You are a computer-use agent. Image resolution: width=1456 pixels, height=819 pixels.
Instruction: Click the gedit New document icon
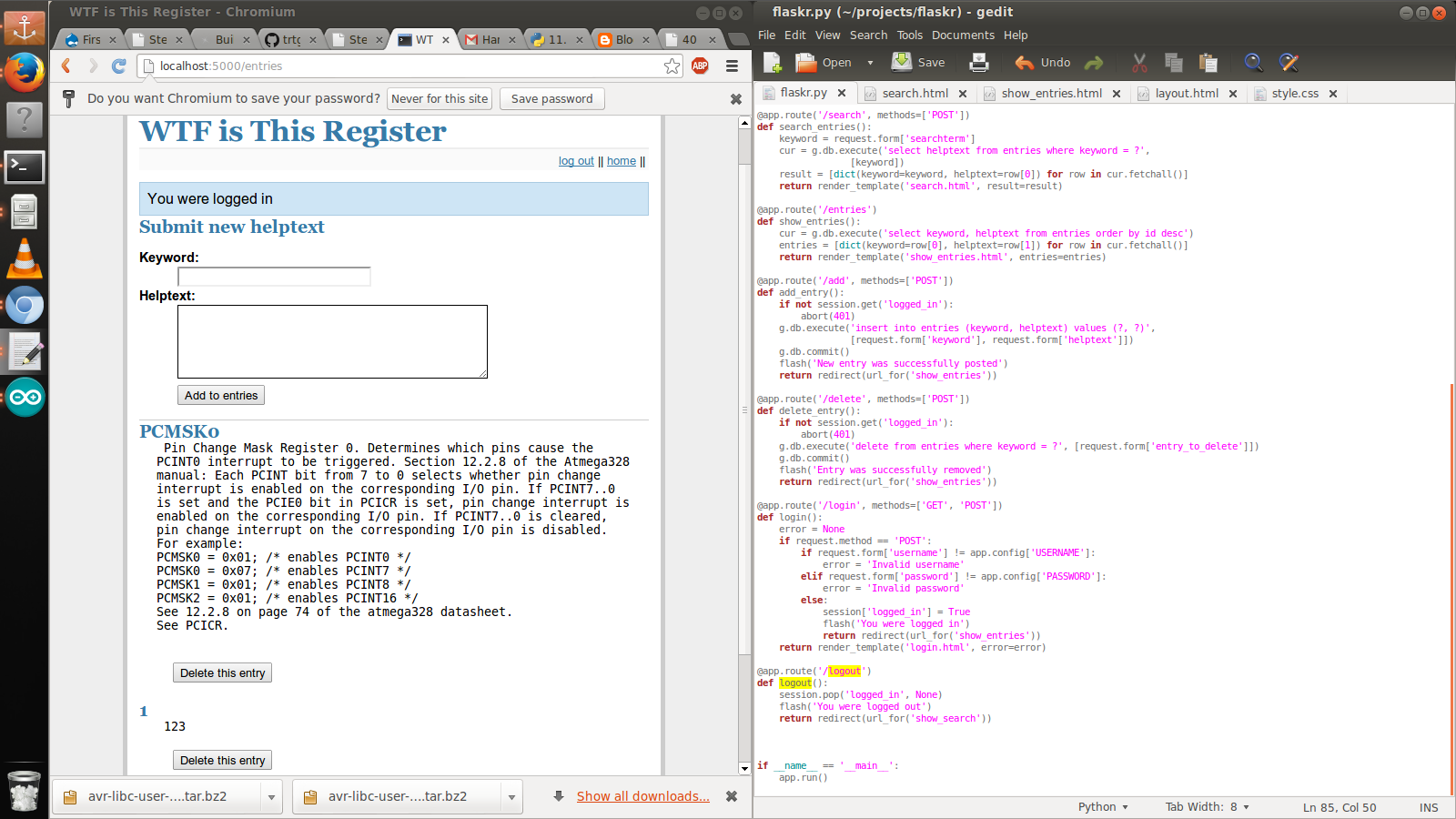[773, 63]
